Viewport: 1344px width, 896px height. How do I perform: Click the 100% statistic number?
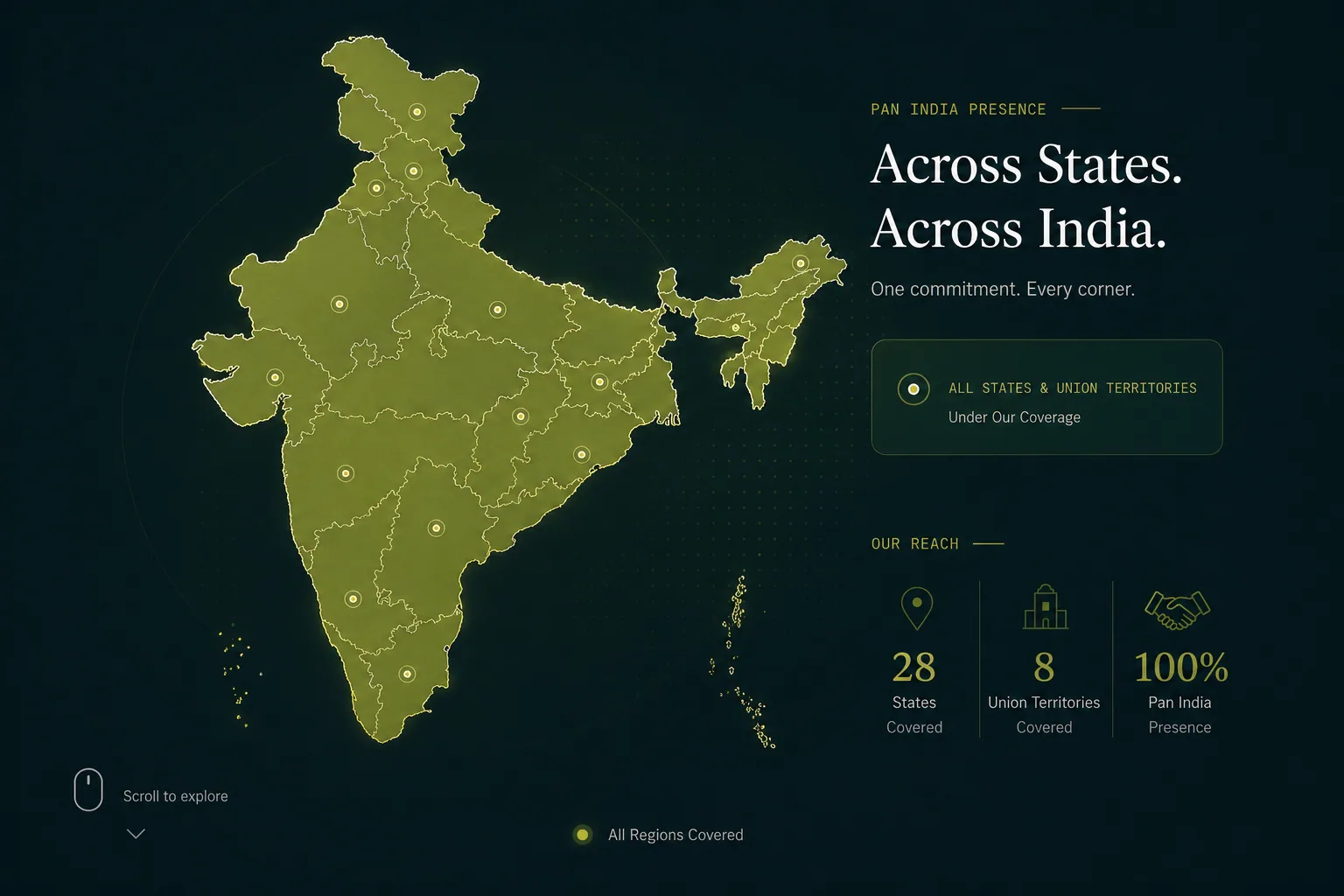click(x=1180, y=668)
